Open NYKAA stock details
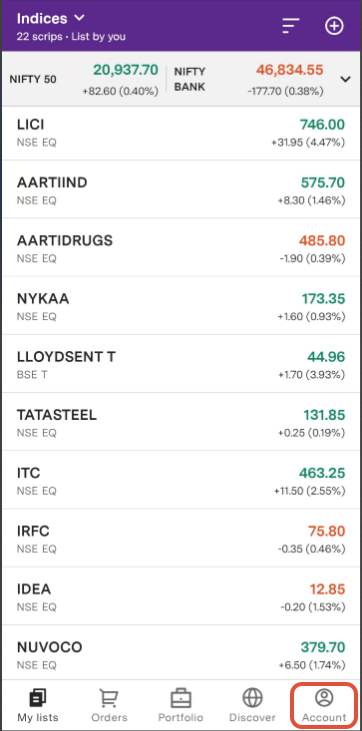This screenshot has width=362, height=731. (x=181, y=307)
